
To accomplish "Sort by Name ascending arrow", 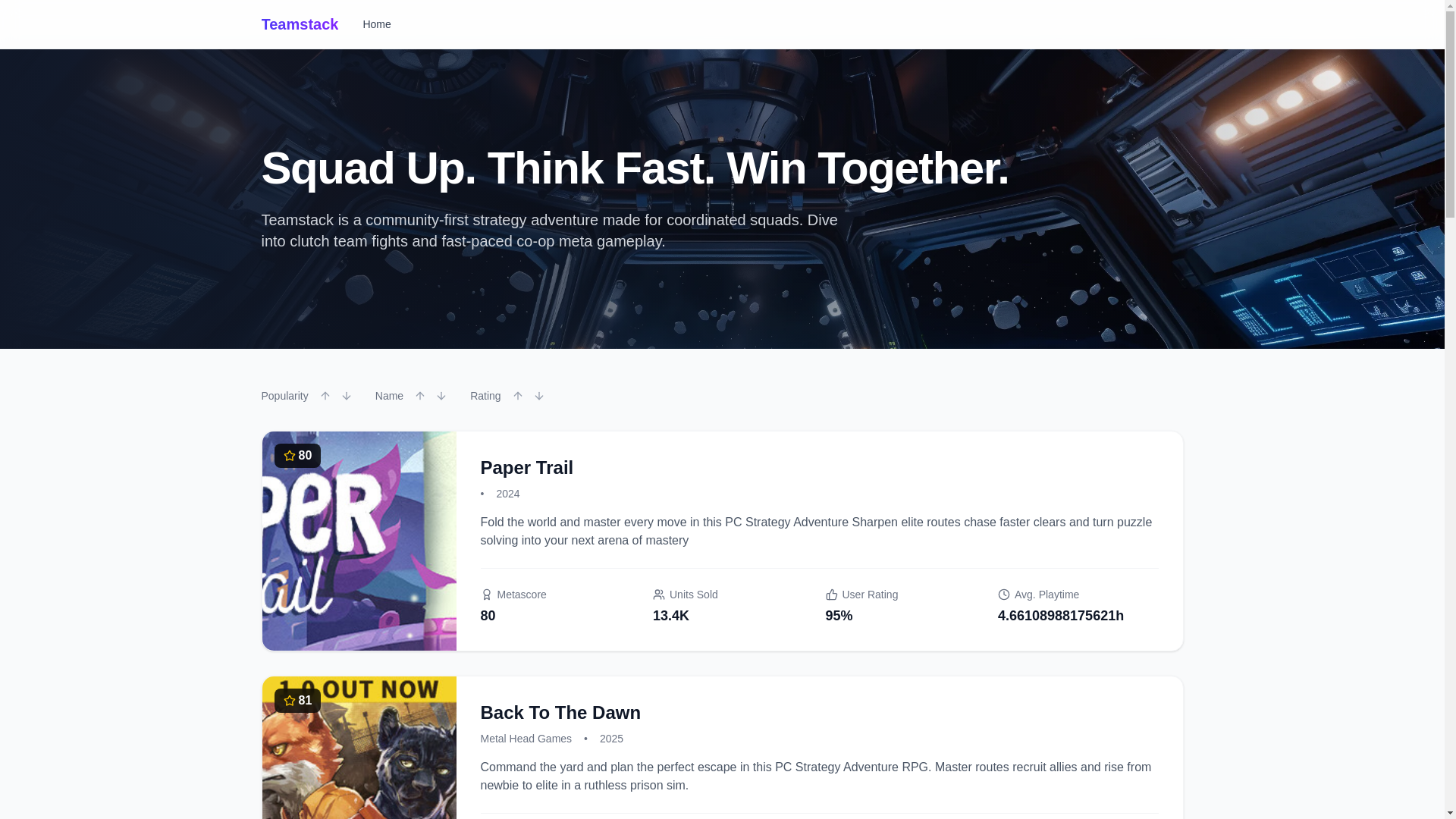I will pyautogui.click(x=420, y=396).
